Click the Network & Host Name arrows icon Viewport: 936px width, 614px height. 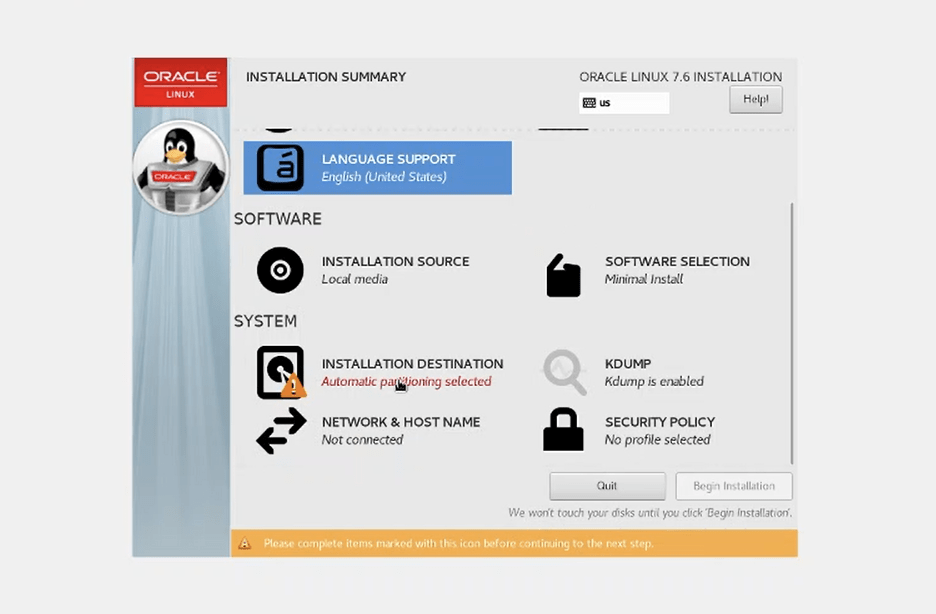point(281,430)
